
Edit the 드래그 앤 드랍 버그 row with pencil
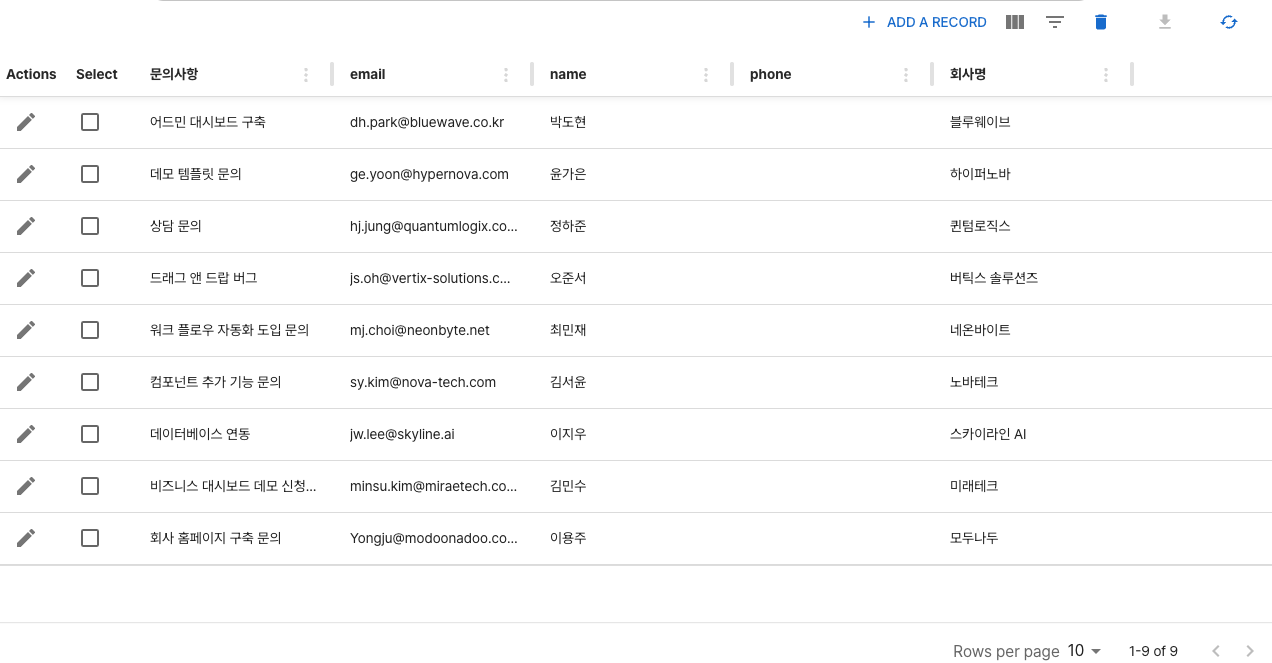click(26, 278)
